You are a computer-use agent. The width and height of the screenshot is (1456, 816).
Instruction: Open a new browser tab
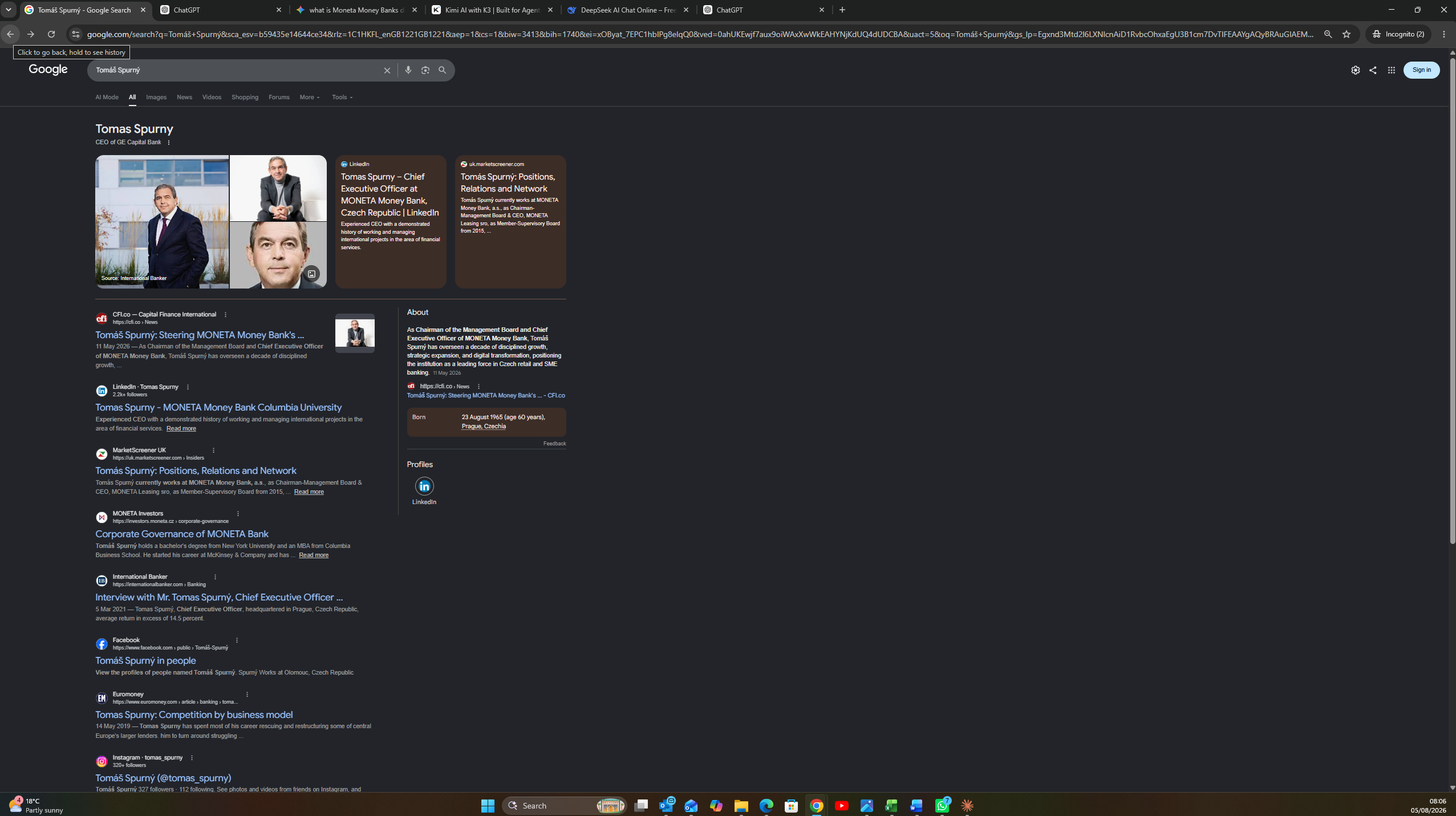[842, 10]
